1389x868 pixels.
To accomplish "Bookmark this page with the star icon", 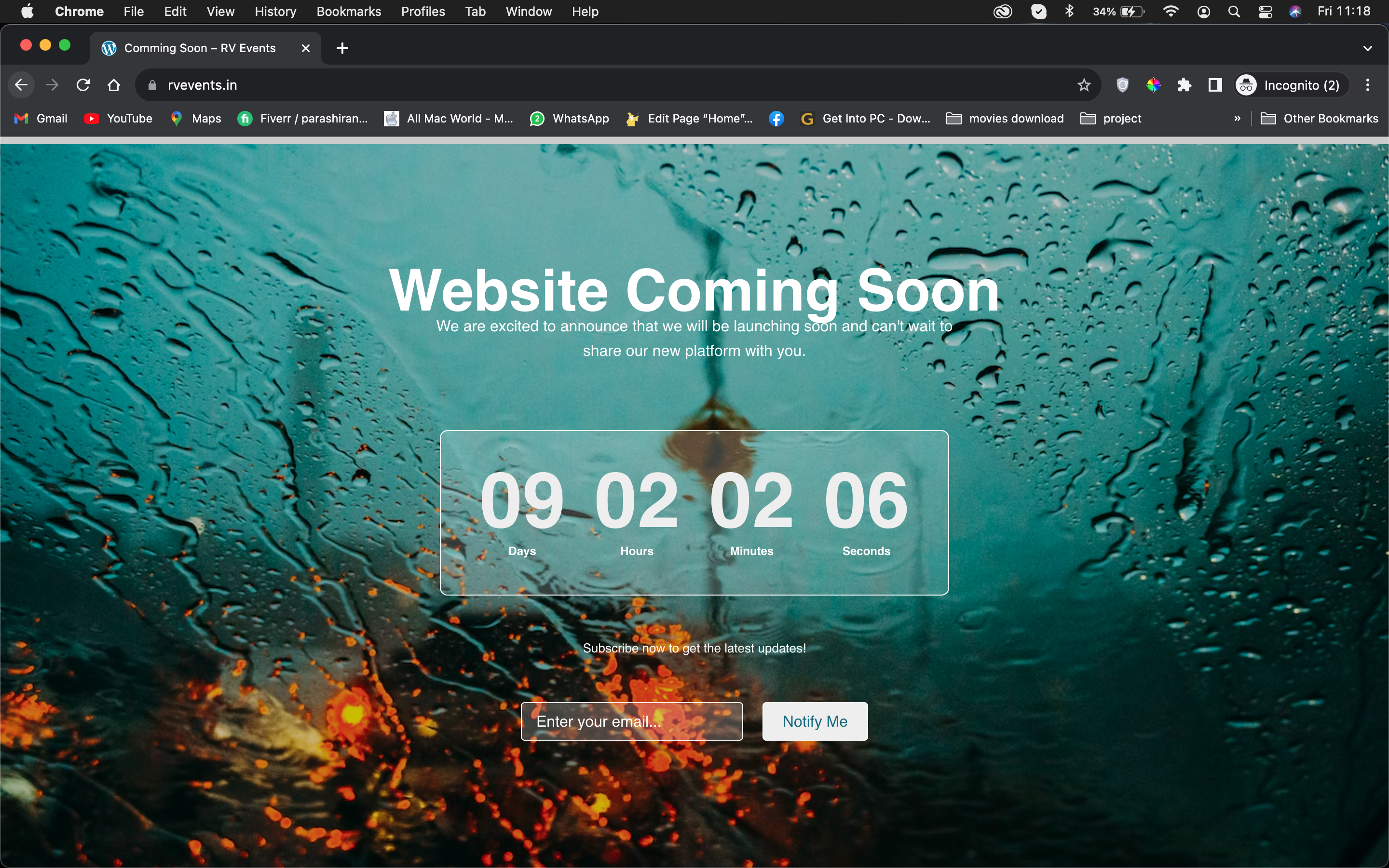I will tap(1084, 85).
